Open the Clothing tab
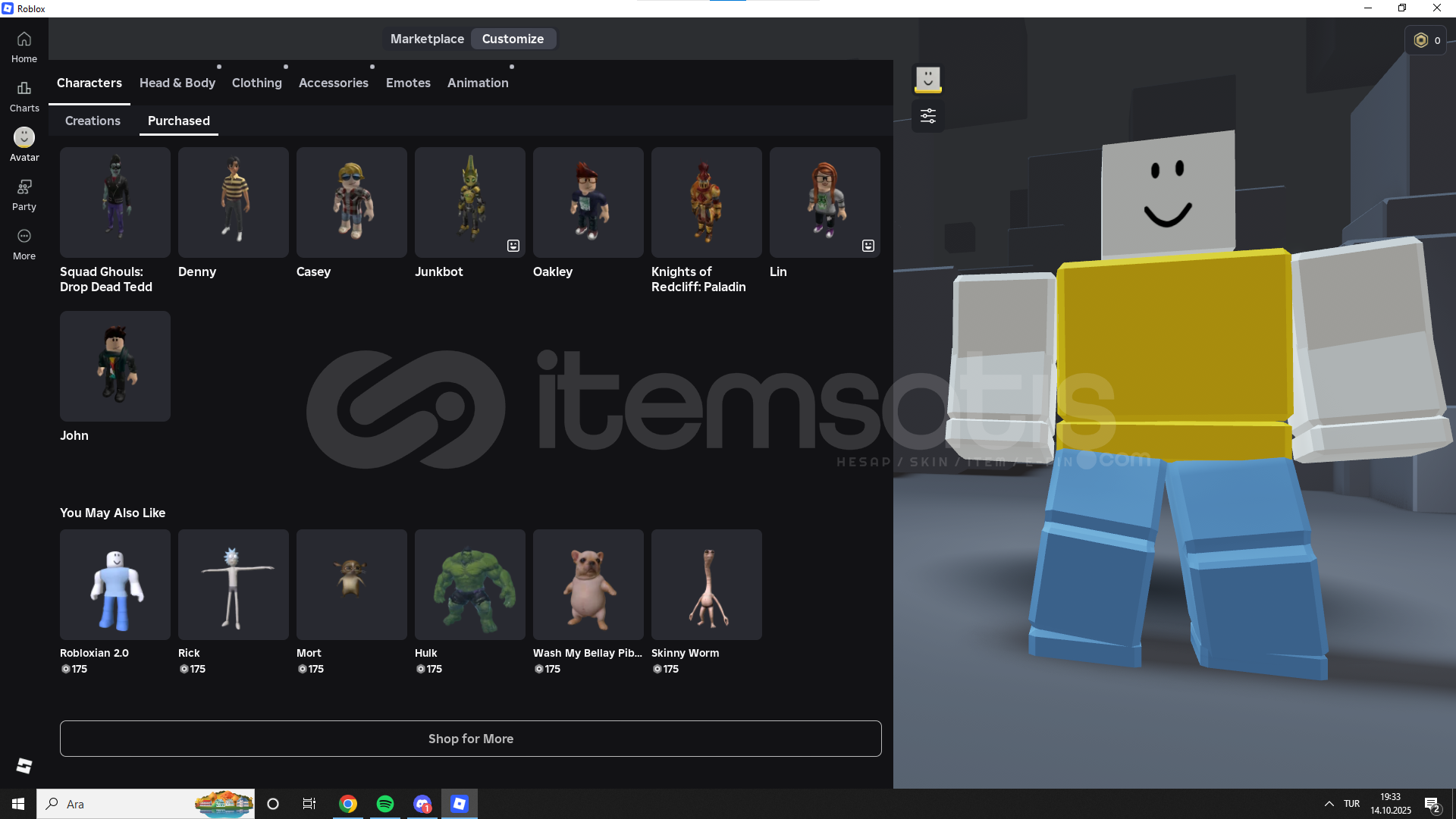Screen dimensions: 1456x819 (x=256, y=83)
